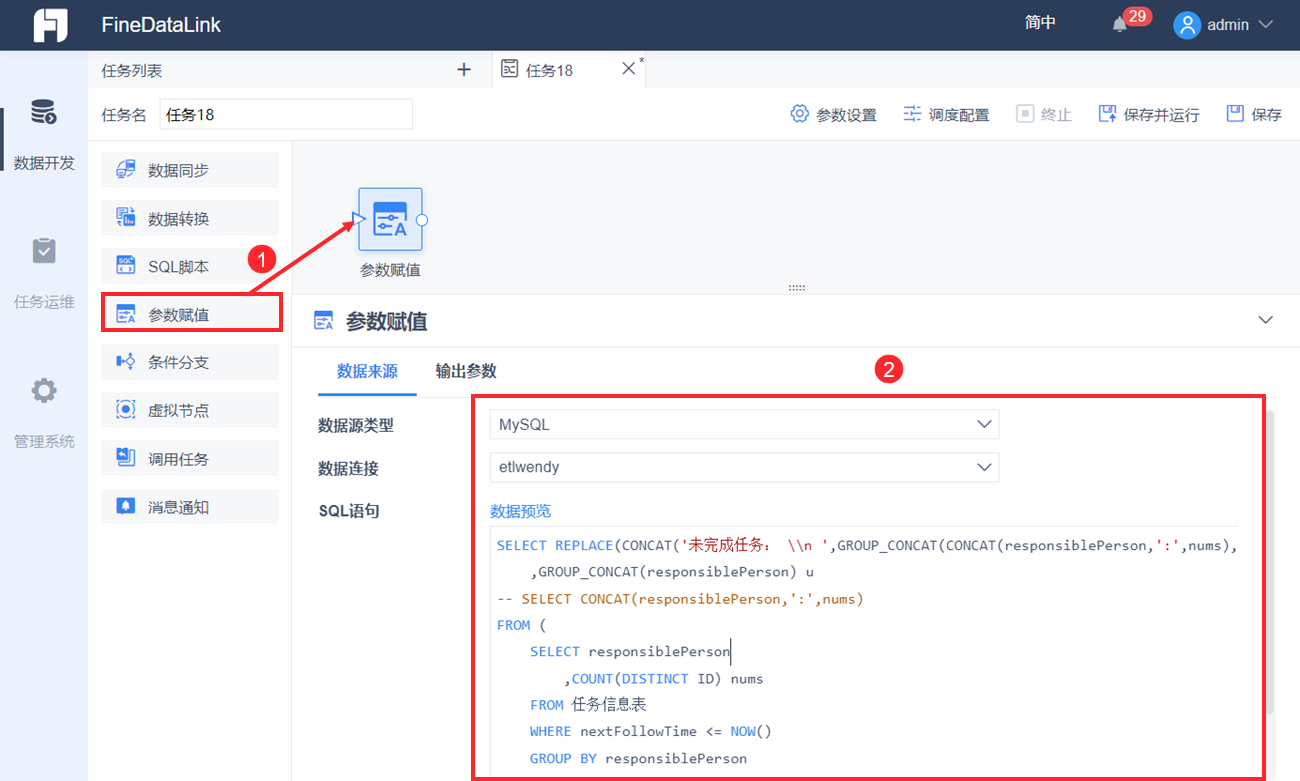
Task: Click the panel resize handle dots
Action: tap(797, 287)
